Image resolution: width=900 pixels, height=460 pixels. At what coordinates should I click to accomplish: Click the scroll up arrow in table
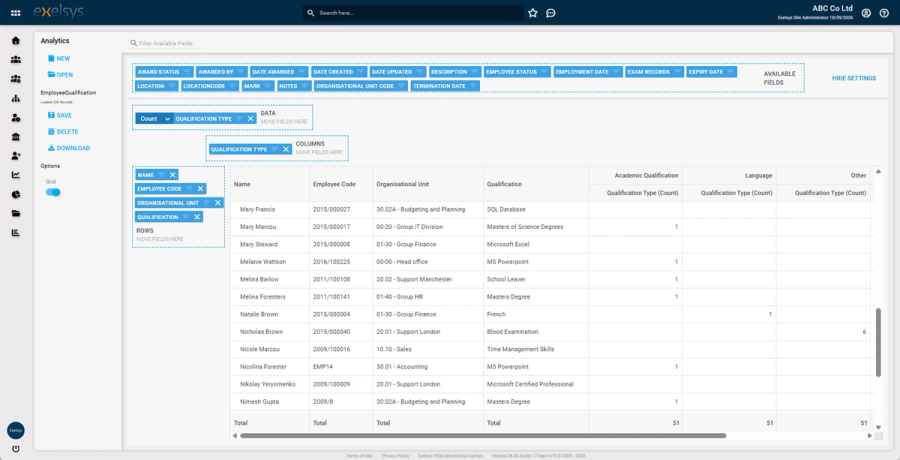(878, 171)
